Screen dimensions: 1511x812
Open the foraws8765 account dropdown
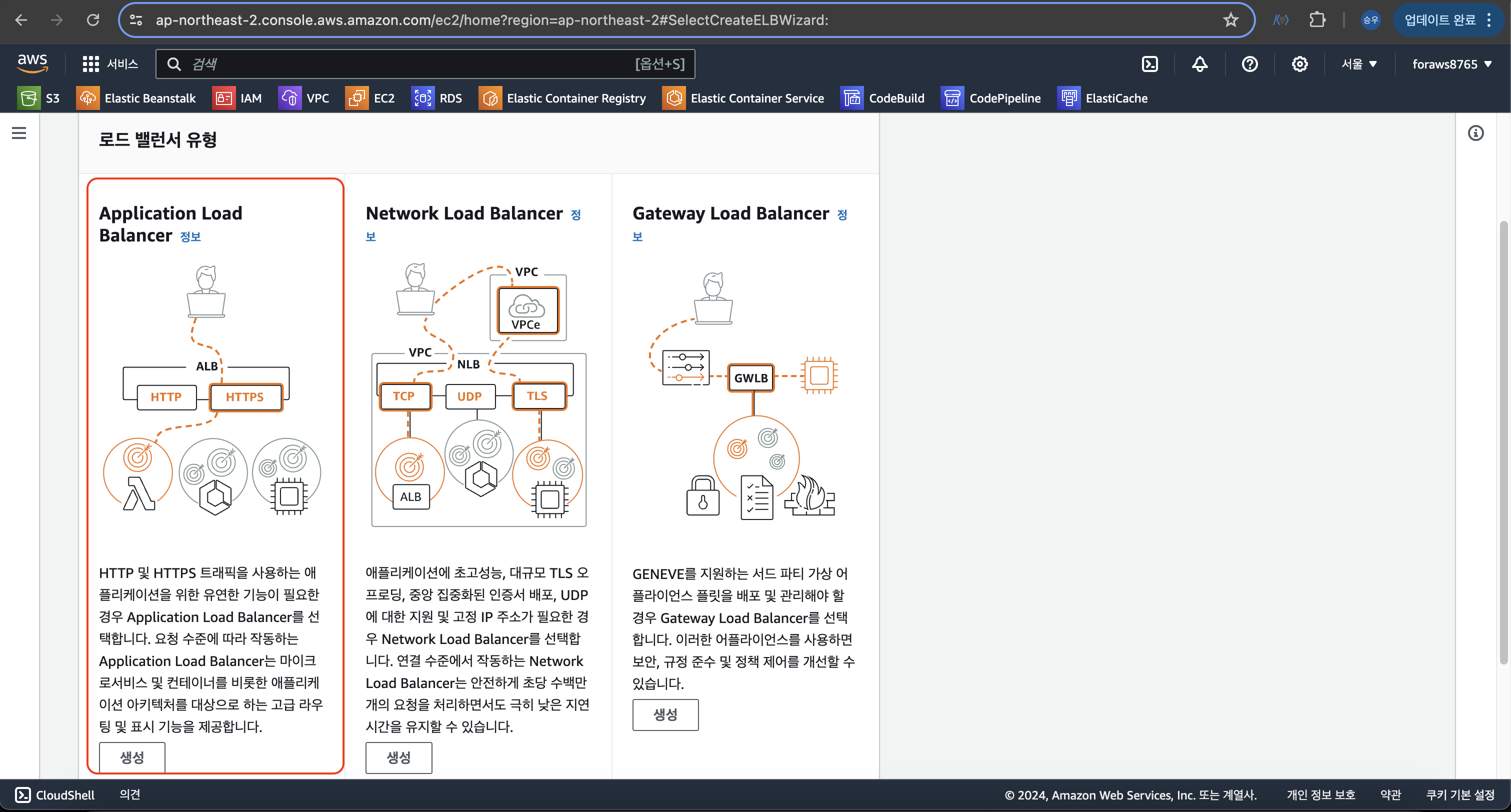coord(1451,64)
